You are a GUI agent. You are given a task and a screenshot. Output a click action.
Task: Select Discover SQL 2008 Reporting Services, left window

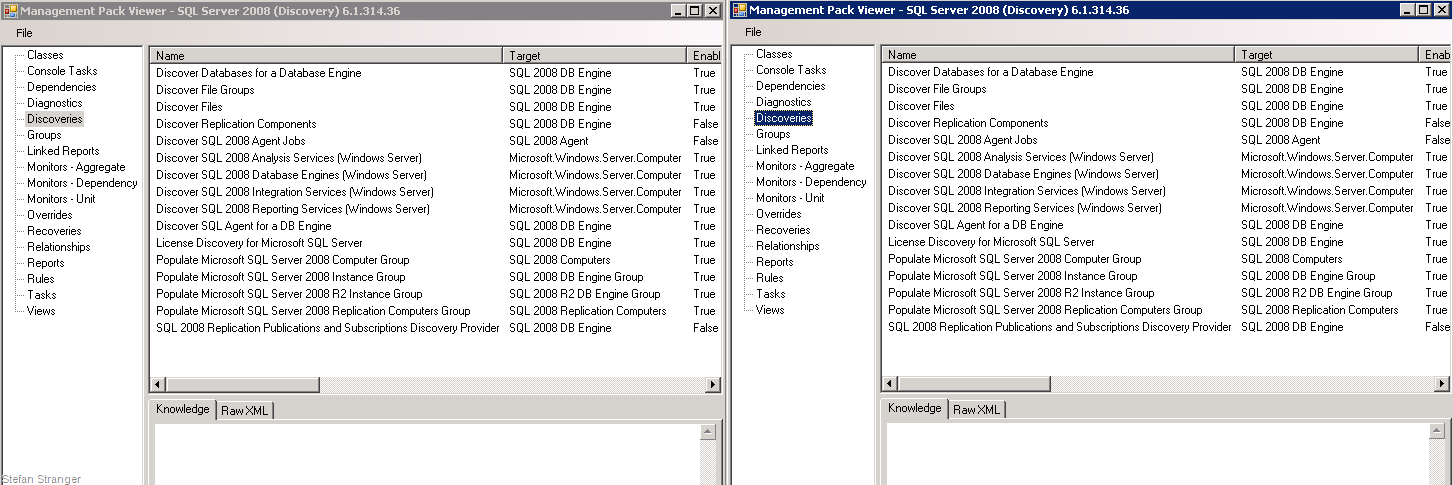pyautogui.click(x=436, y=209)
